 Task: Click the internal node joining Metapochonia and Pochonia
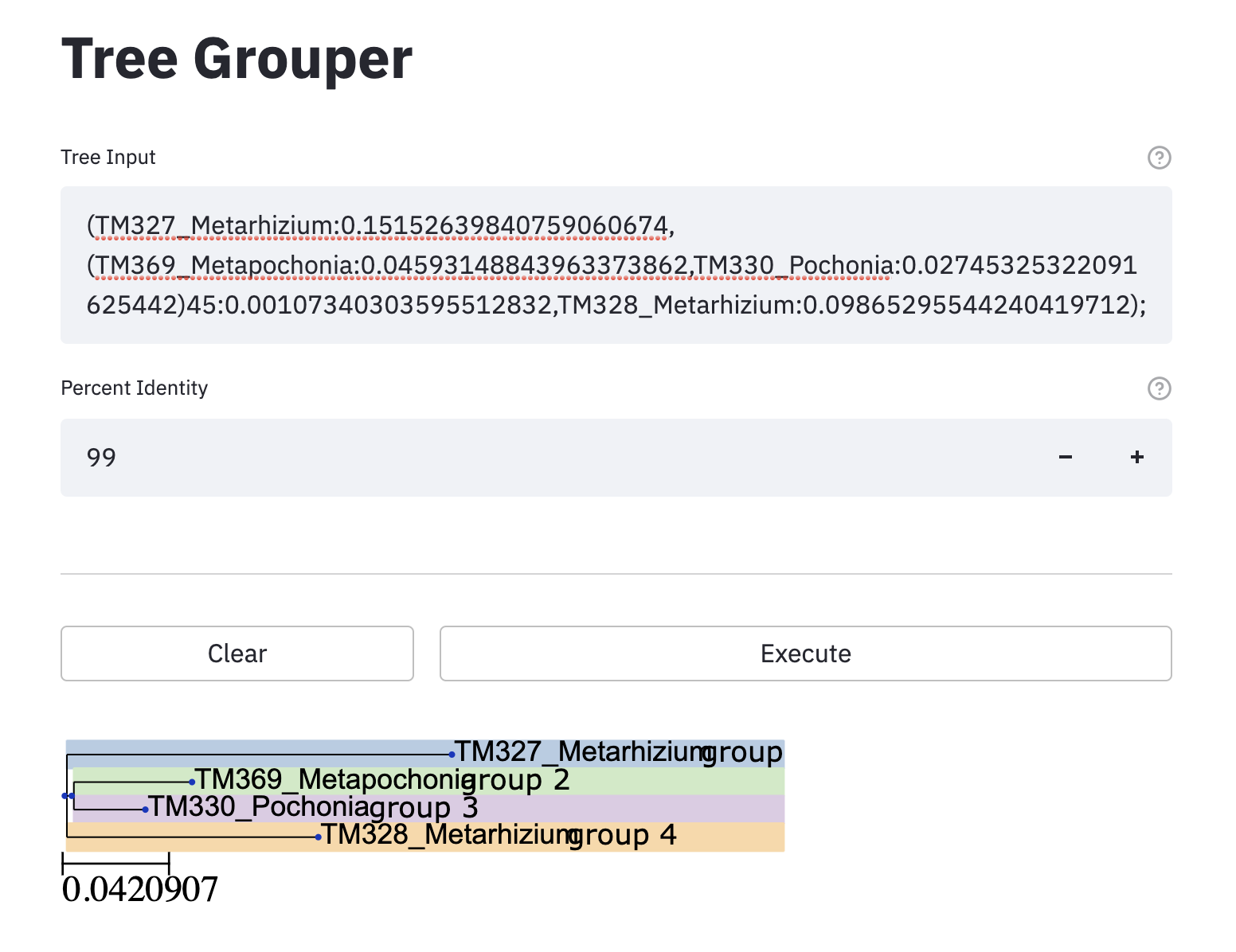pos(72,796)
